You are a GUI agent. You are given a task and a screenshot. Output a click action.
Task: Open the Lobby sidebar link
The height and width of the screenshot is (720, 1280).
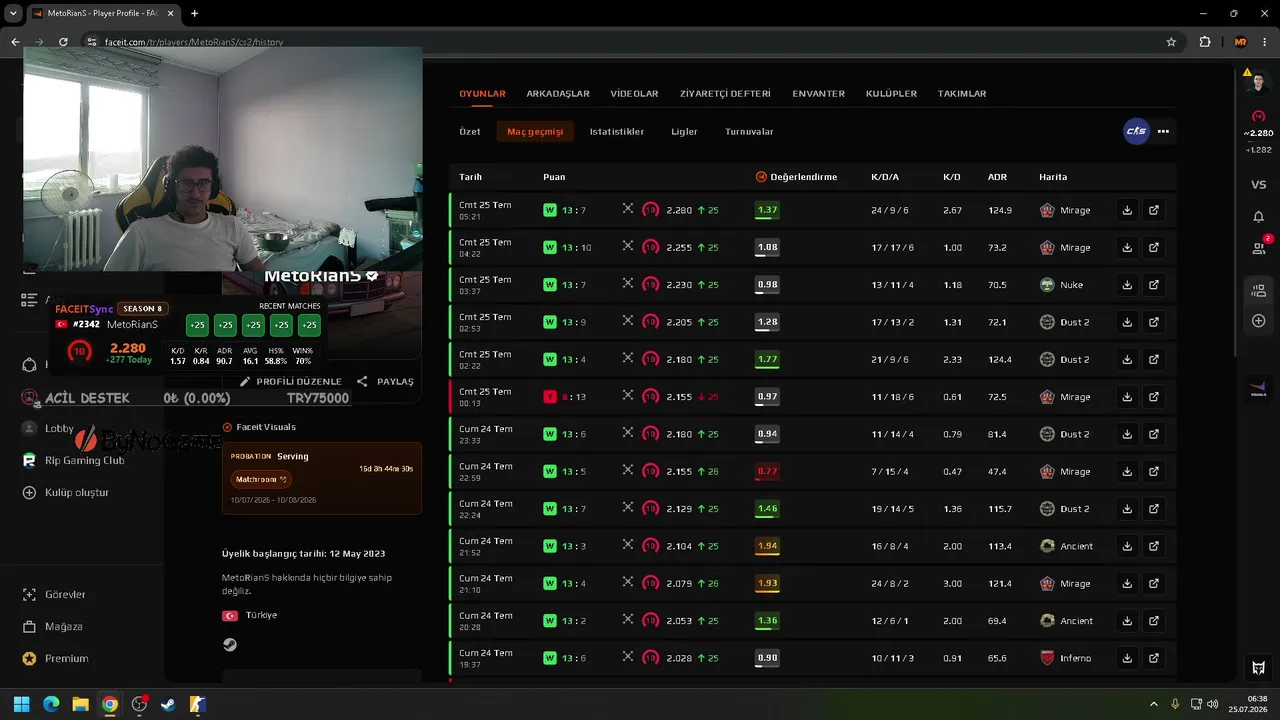pos(59,428)
